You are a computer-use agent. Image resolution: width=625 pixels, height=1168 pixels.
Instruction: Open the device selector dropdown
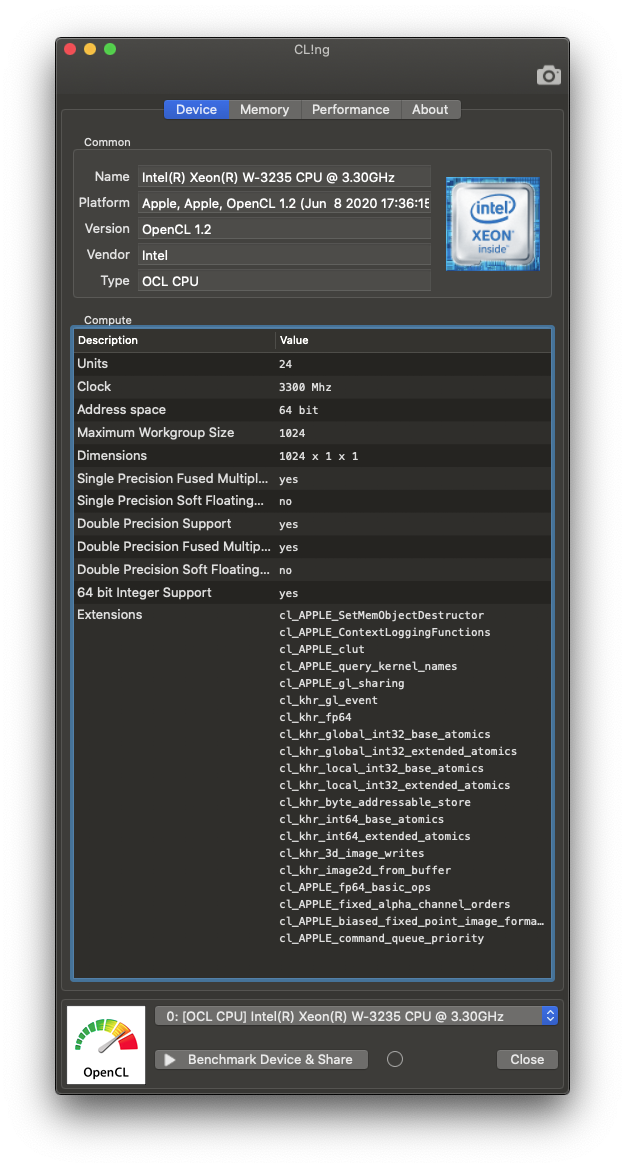tap(356, 1016)
